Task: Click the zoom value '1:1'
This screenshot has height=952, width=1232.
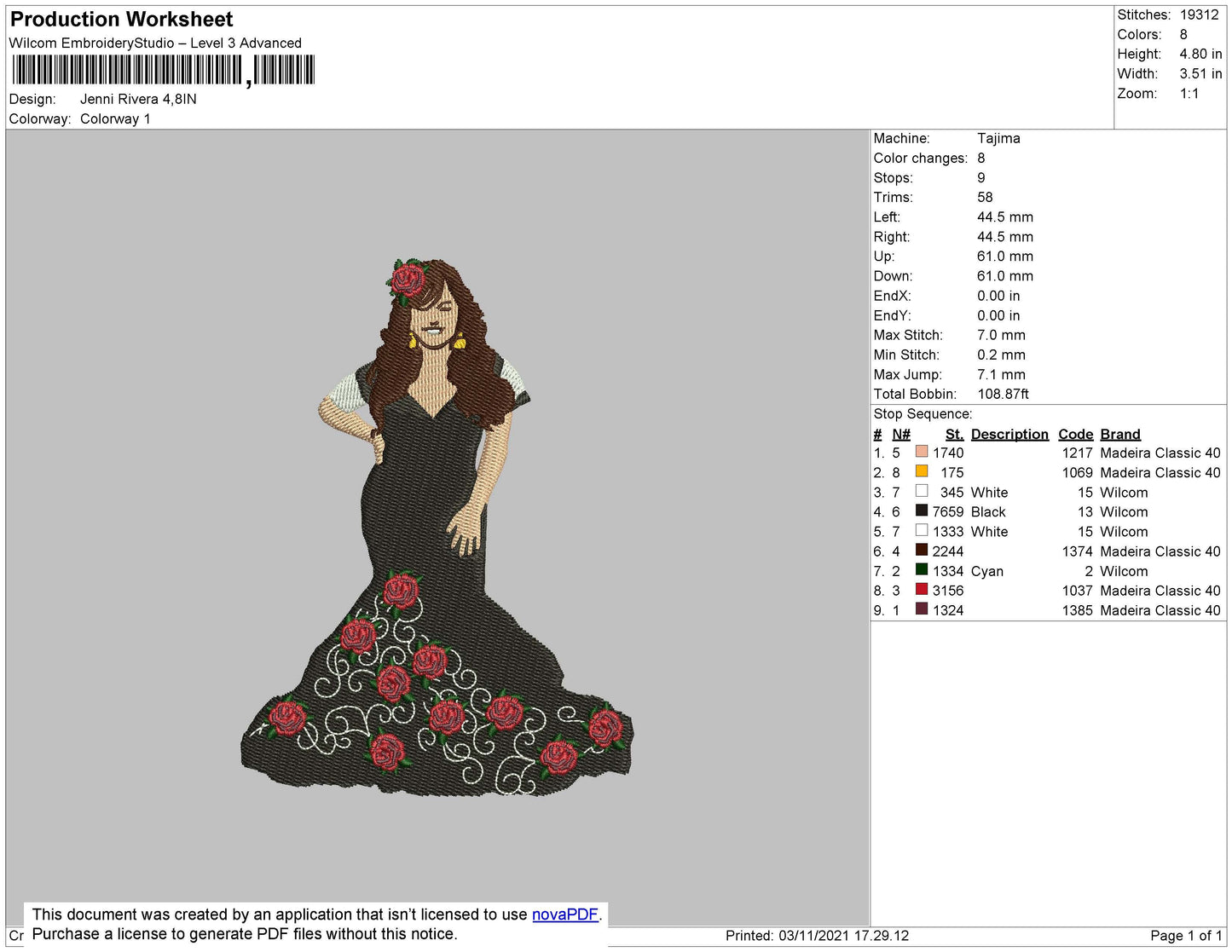Action: point(1189,94)
